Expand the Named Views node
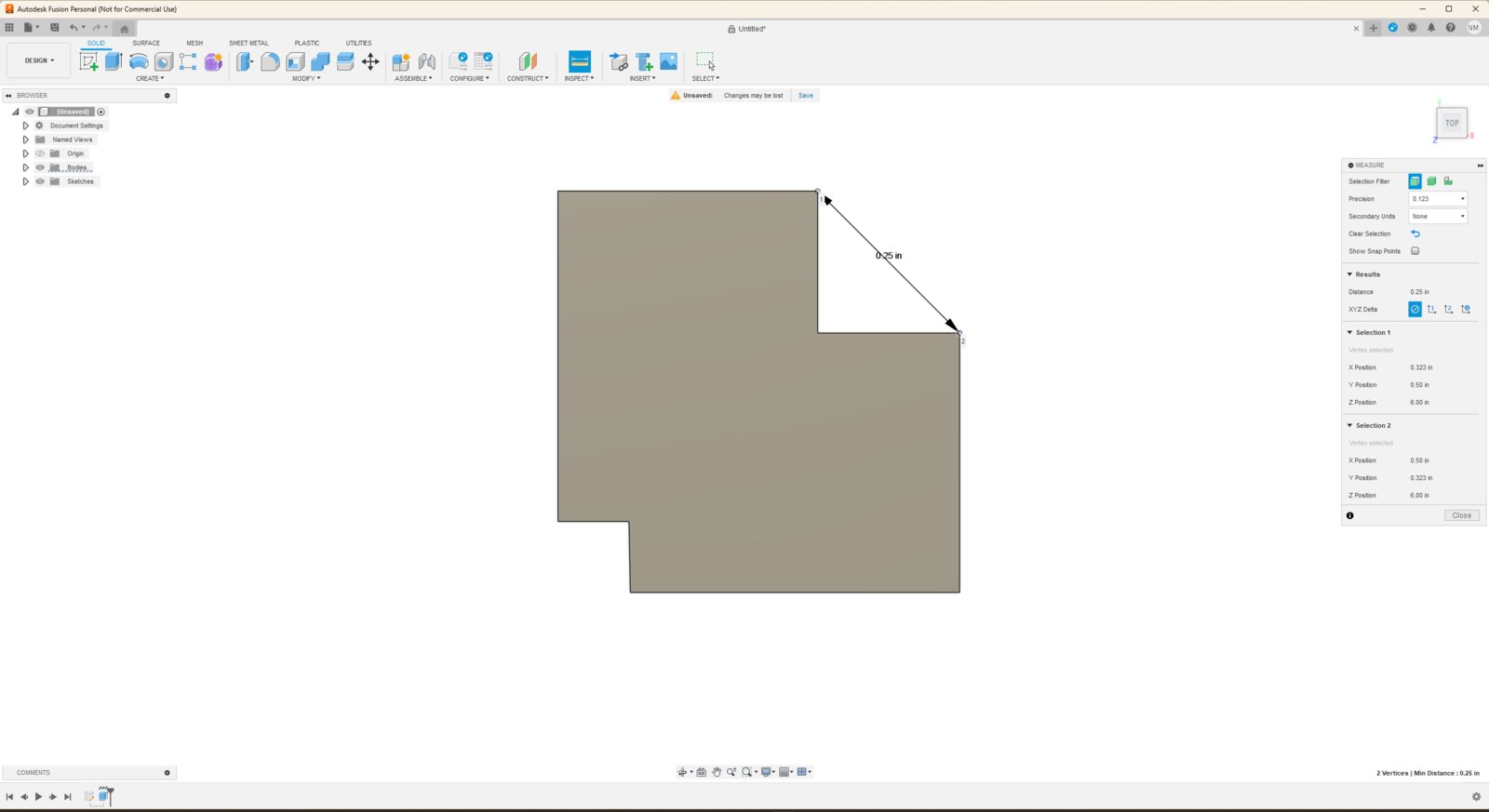Viewport: 1489px width, 812px height. pos(26,140)
